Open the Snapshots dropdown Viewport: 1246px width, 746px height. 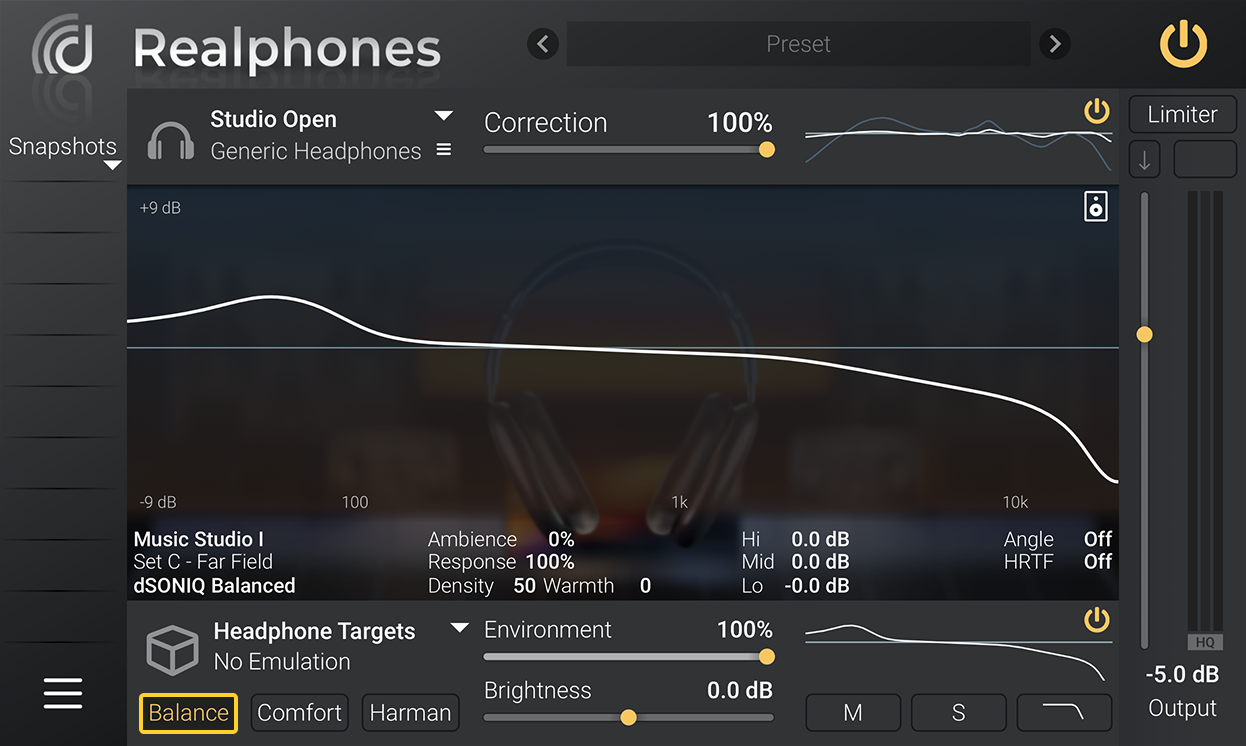coord(113,163)
